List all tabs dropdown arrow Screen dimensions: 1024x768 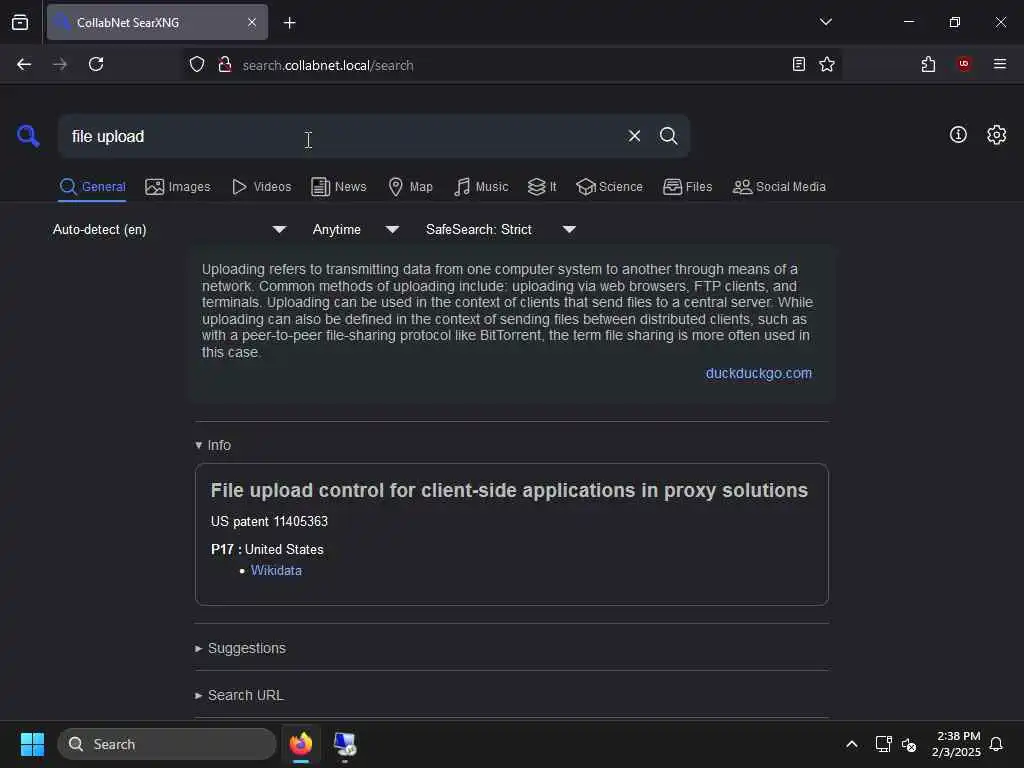coord(825,22)
